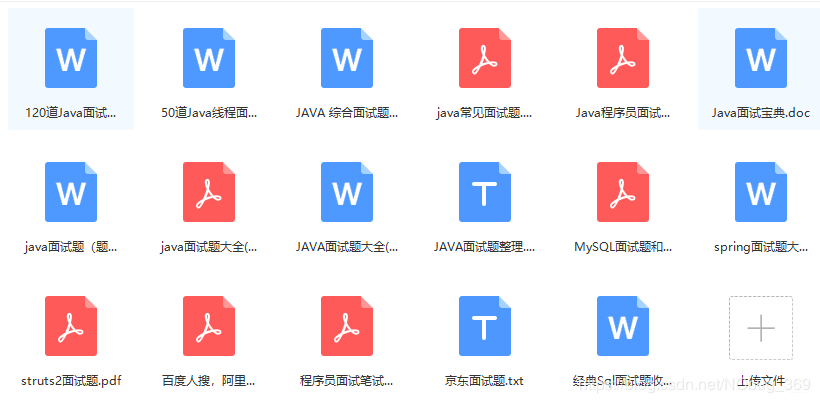Select the struts2面试题.pdf PDF icon
Image resolution: width=820 pixels, height=403 pixels.
coord(71,326)
